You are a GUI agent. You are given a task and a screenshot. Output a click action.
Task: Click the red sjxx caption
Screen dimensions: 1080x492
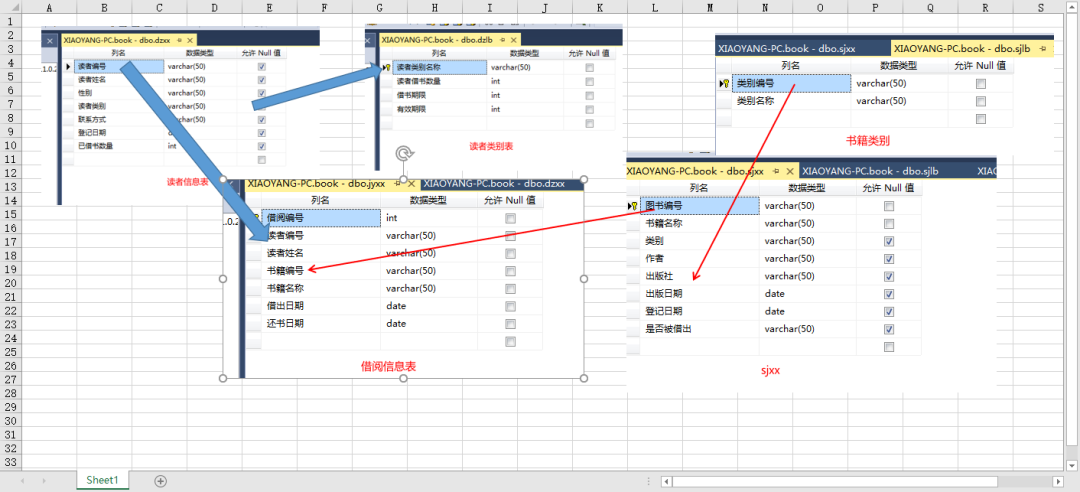pyautogui.click(x=770, y=370)
